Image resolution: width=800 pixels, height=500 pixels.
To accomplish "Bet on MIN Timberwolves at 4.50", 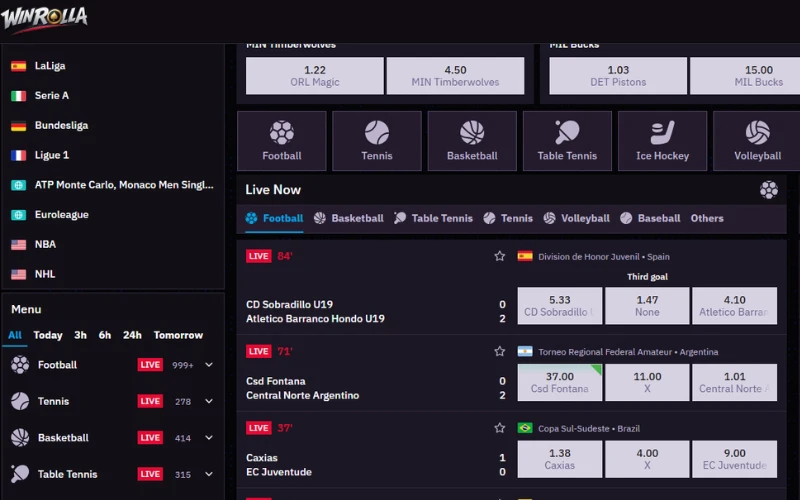I will point(455,76).
